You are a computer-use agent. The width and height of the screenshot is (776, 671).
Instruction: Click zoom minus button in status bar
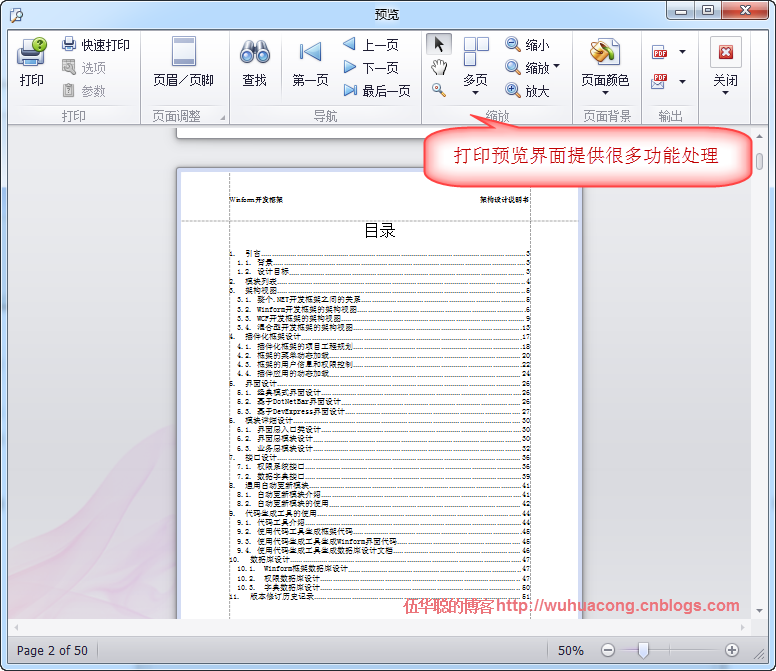[608, 650]
